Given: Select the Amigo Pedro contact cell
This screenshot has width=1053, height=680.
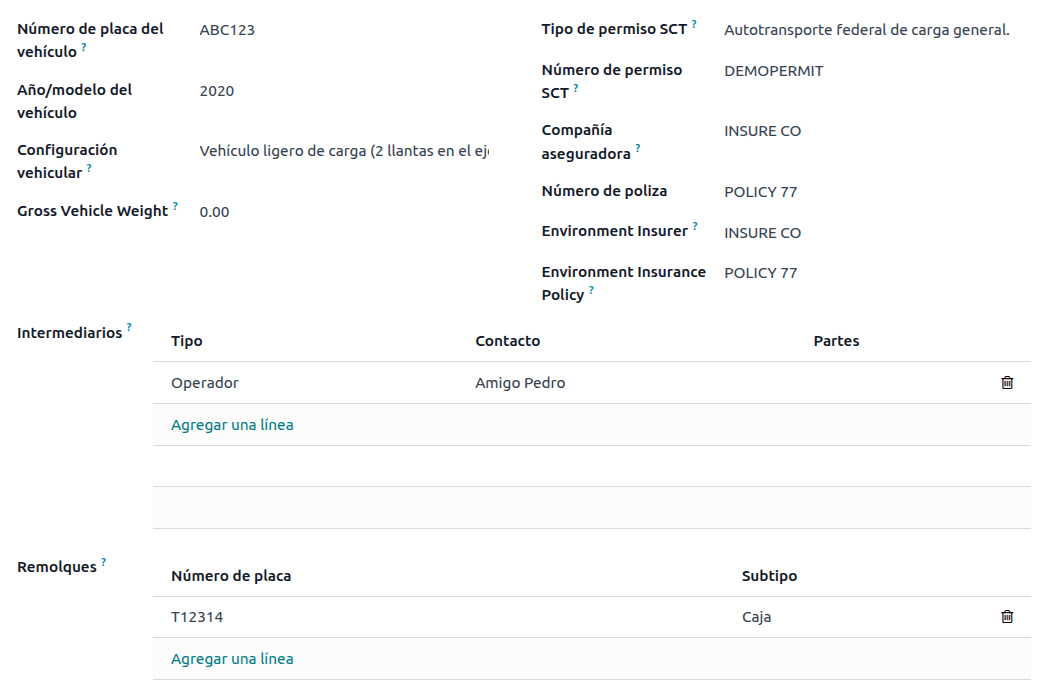Looking at the screenshot, I should pos(519,383).
